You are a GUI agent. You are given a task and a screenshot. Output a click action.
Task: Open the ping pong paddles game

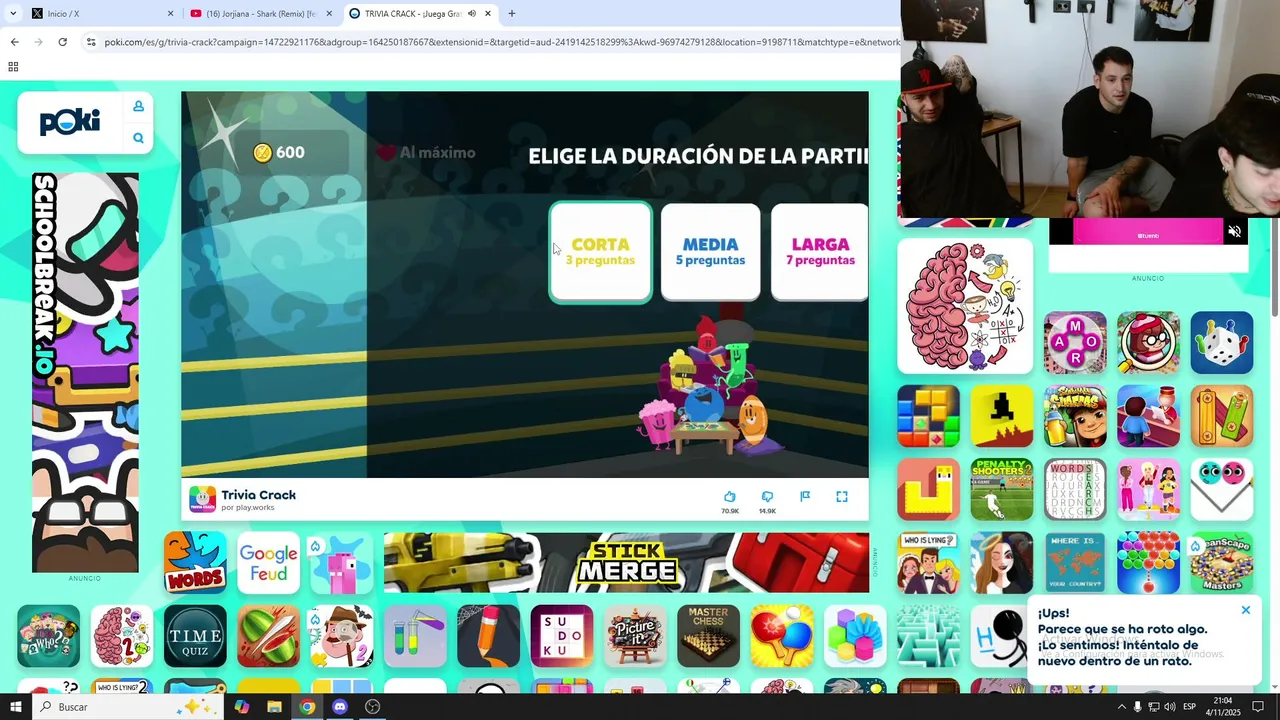[782, 636]
